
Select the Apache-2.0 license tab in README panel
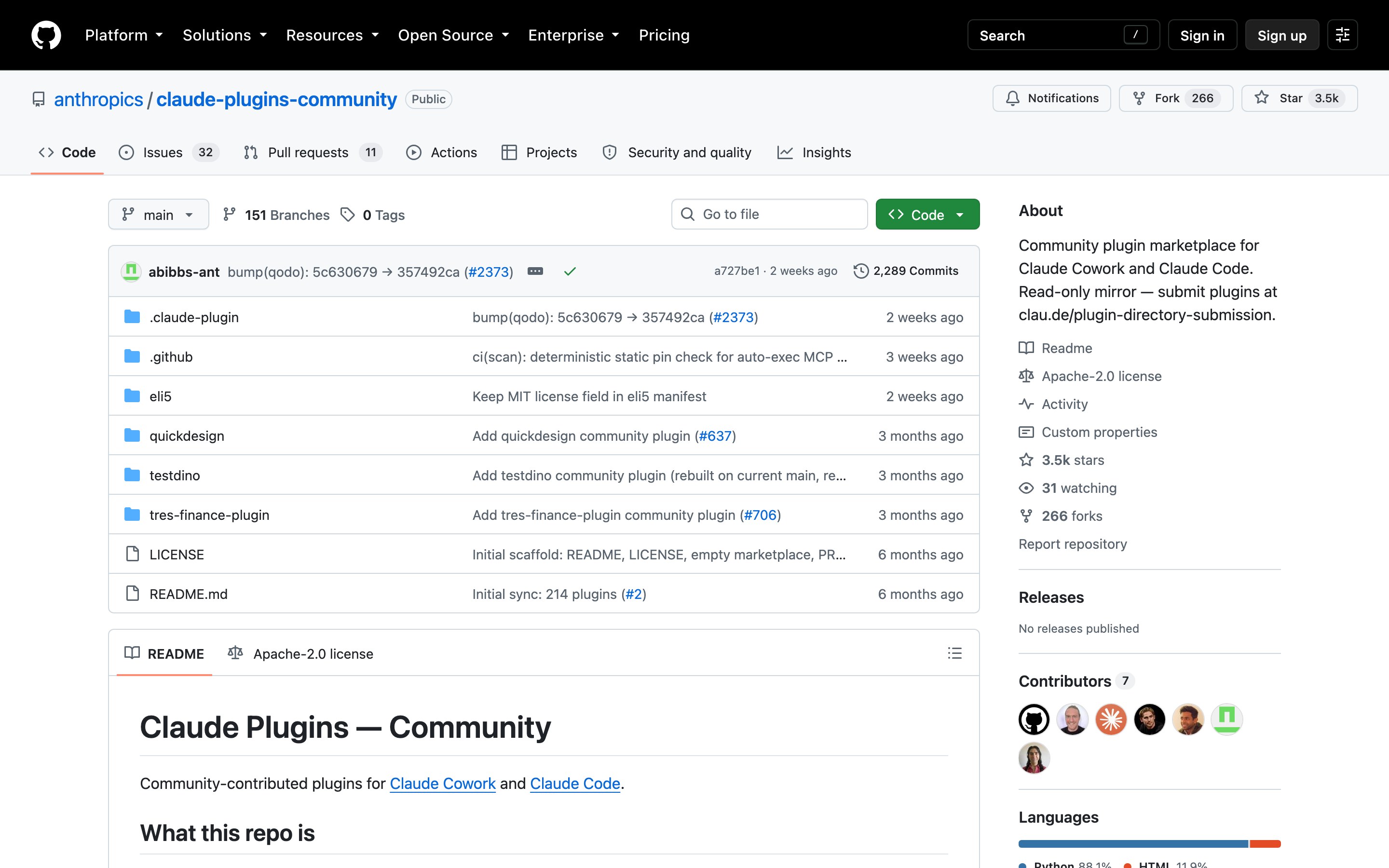pos(300,653)
